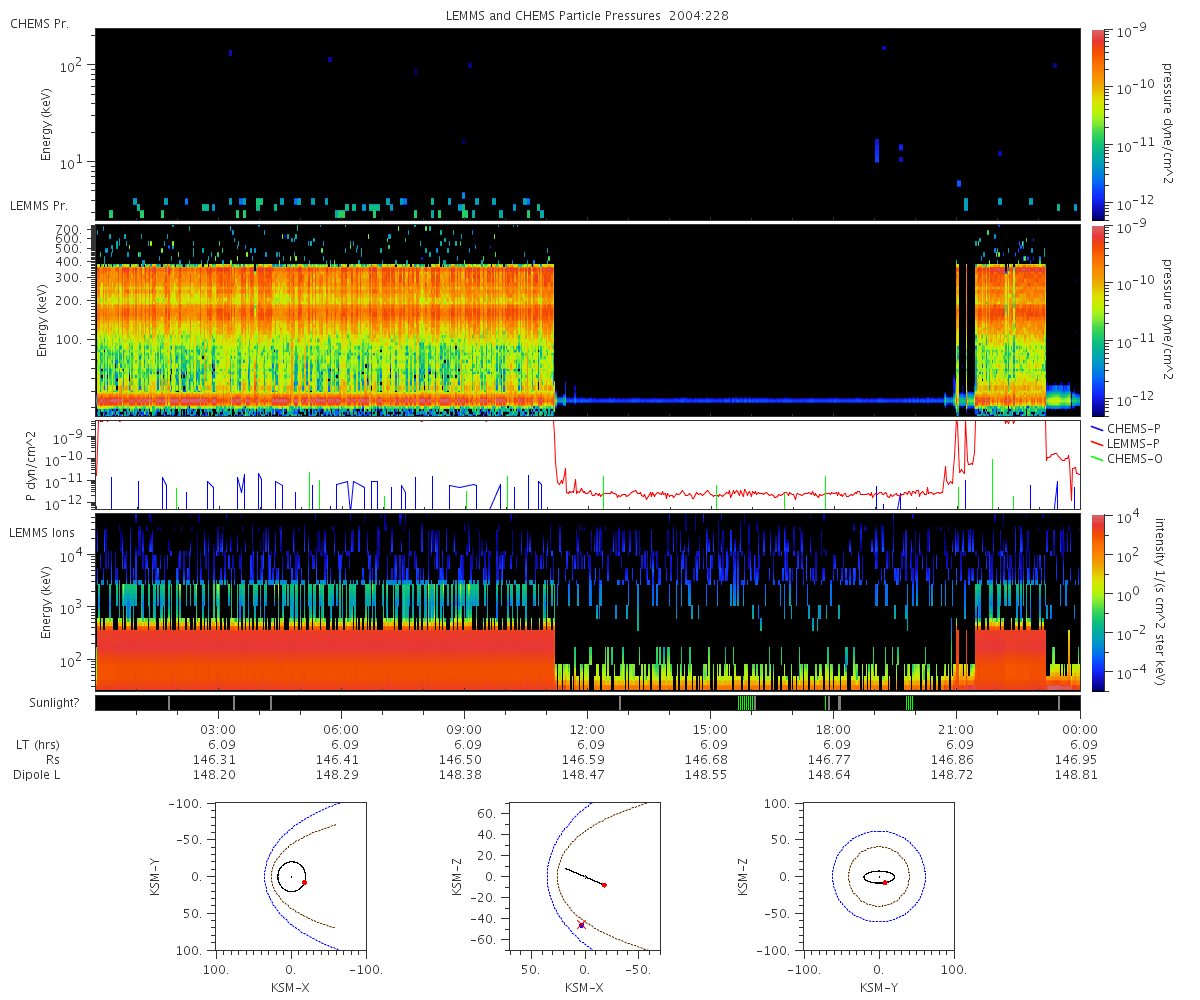Click the 'KSM-Z' vertical axis label of the right orbit plot
Image resolution: width=1200 pixels, height=1000 pixels.
coord(745,876)
